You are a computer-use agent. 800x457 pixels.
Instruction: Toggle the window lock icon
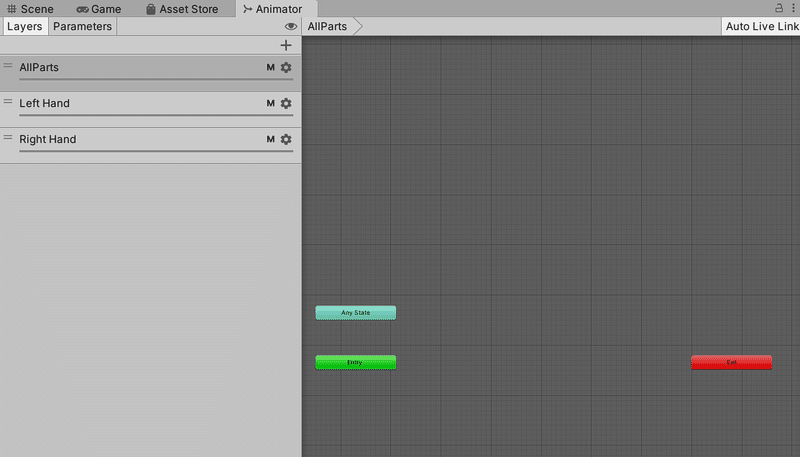tap(779, 8)
